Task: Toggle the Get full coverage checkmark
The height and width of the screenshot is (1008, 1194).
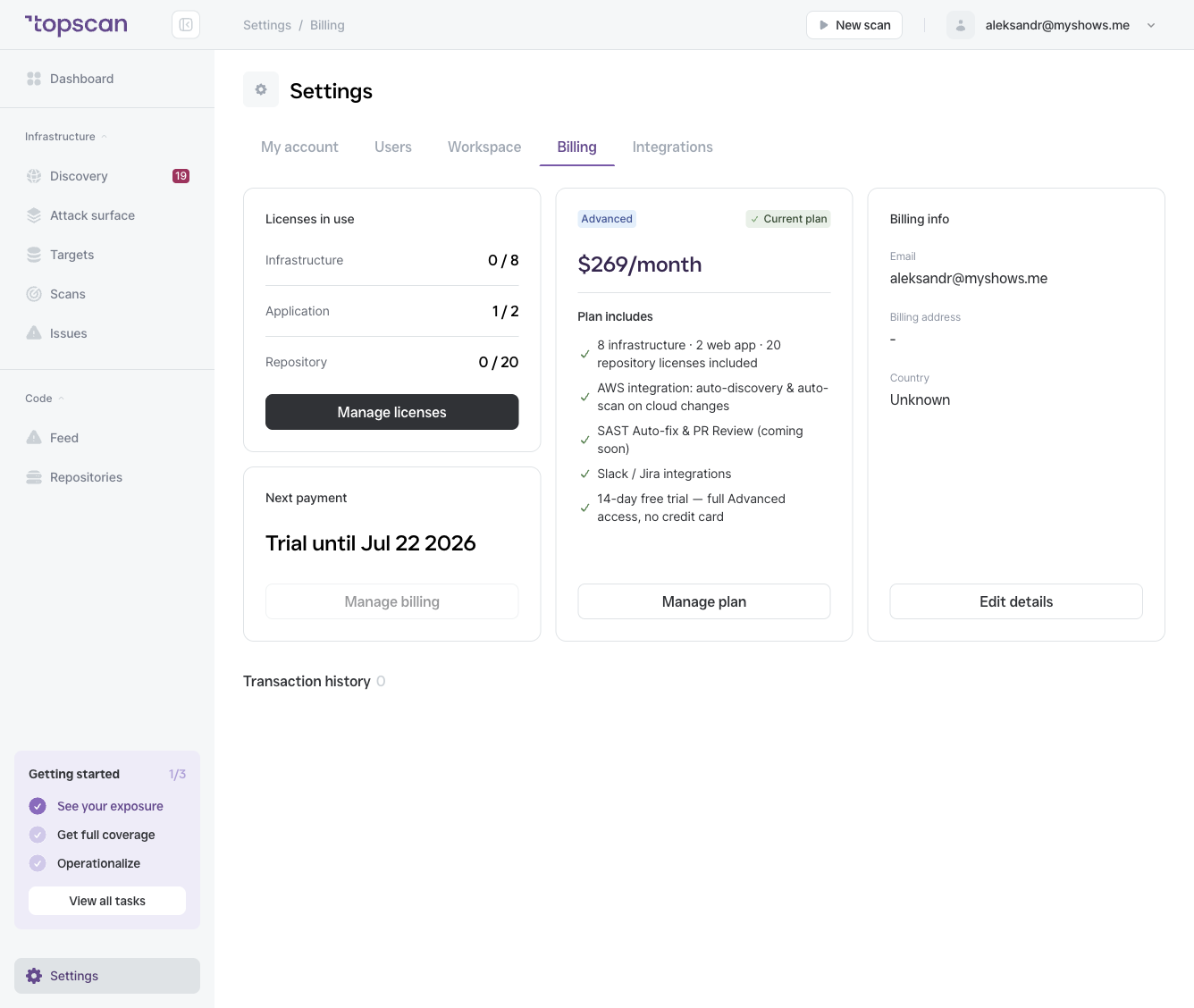Action: 38,835
